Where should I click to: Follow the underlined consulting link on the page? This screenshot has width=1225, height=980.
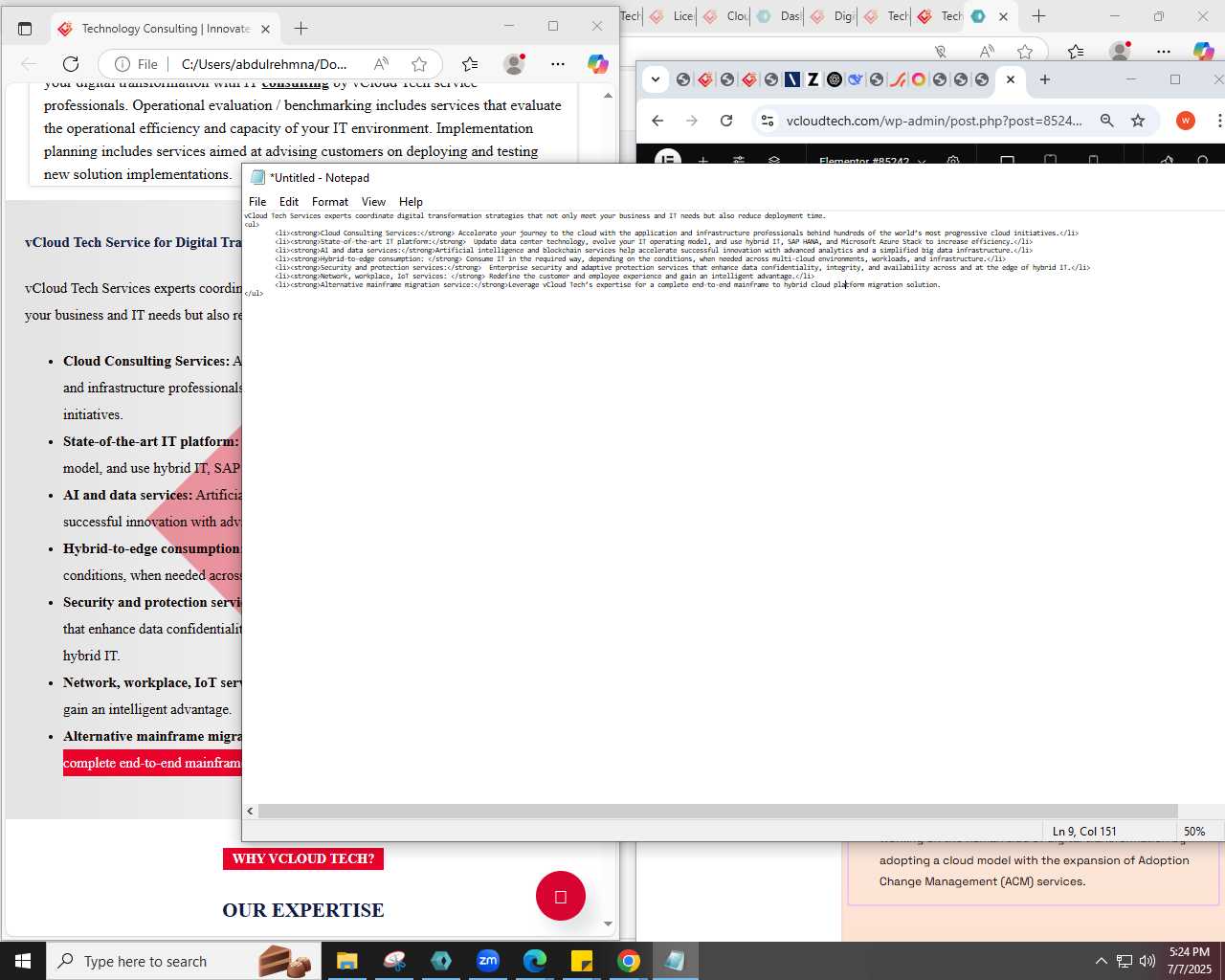coord(295,84)
